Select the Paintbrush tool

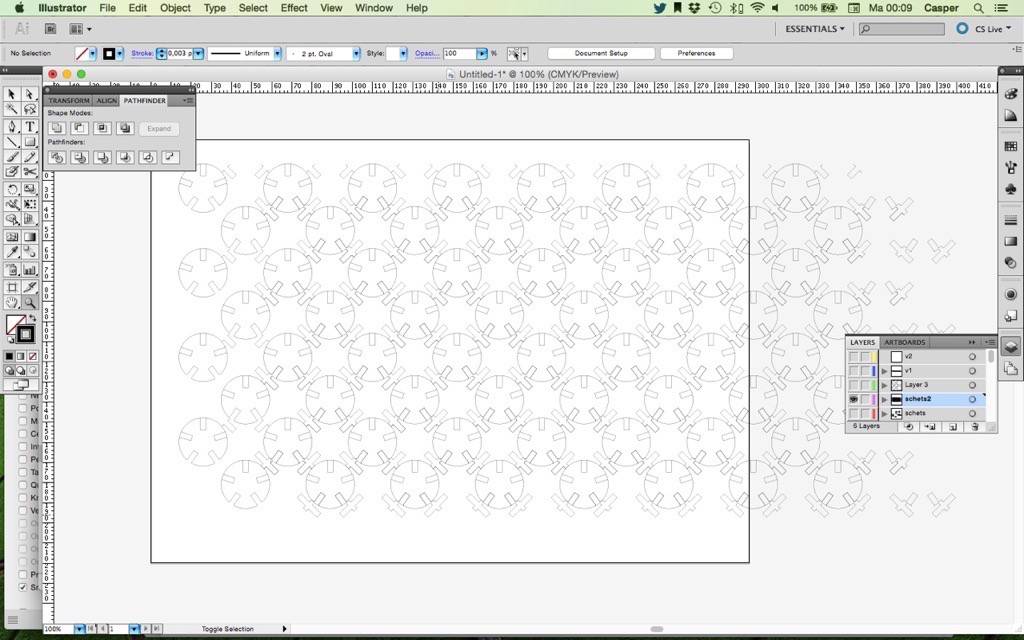[12, 157]
